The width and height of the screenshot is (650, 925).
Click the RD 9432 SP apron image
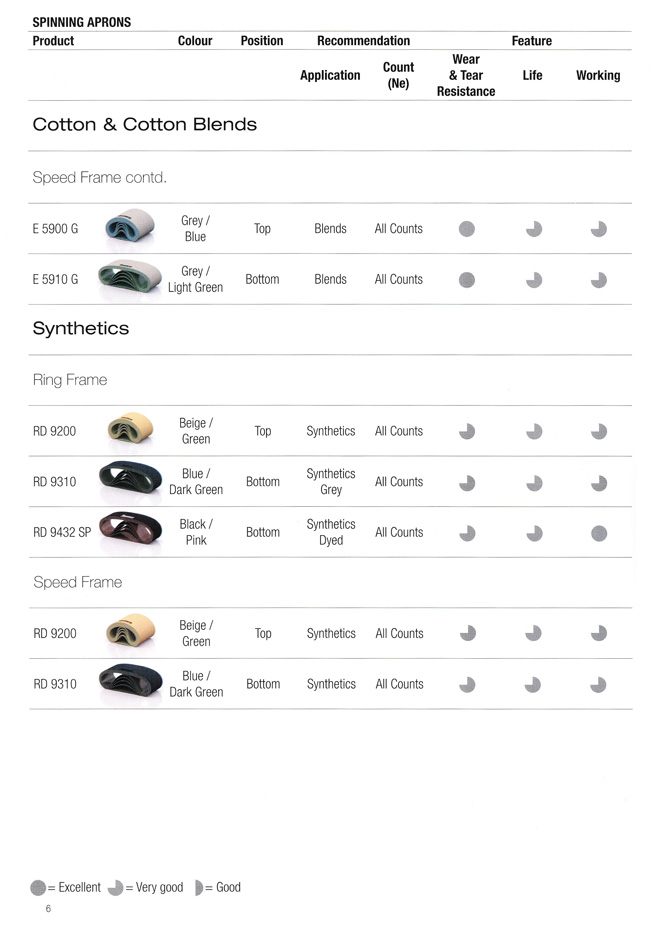[x=131, y=532]
